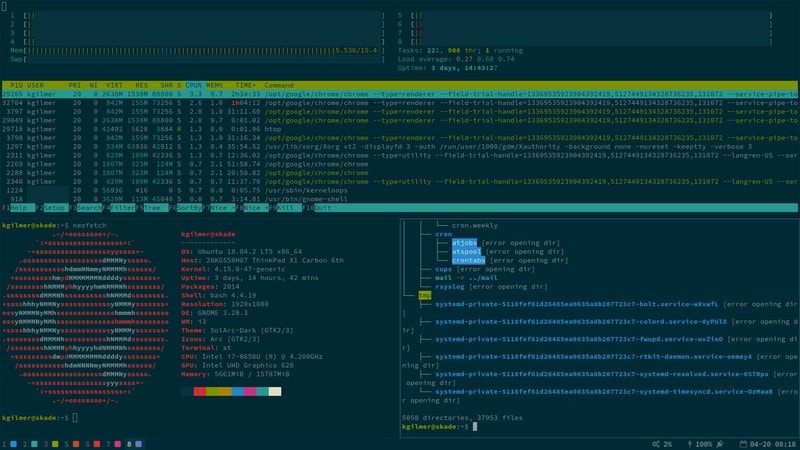800x450 pixels.
Task: Sort processes by MEM% column header
Action: pos(214,85)
